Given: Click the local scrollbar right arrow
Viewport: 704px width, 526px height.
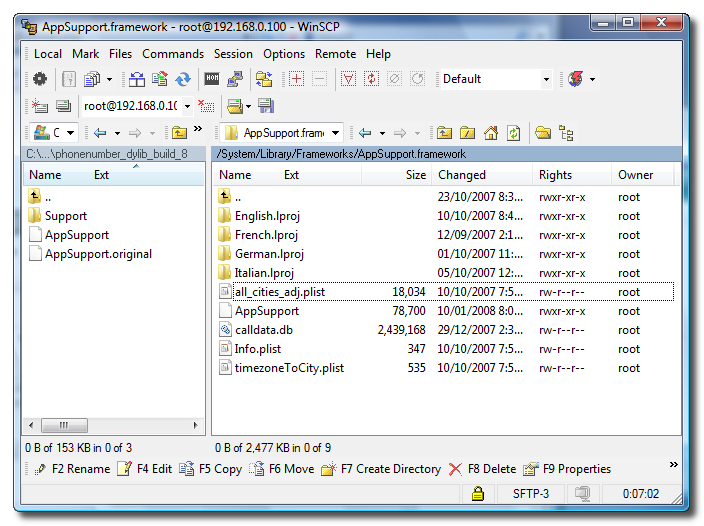Looking at the screenshot, I should pos(195,425).
